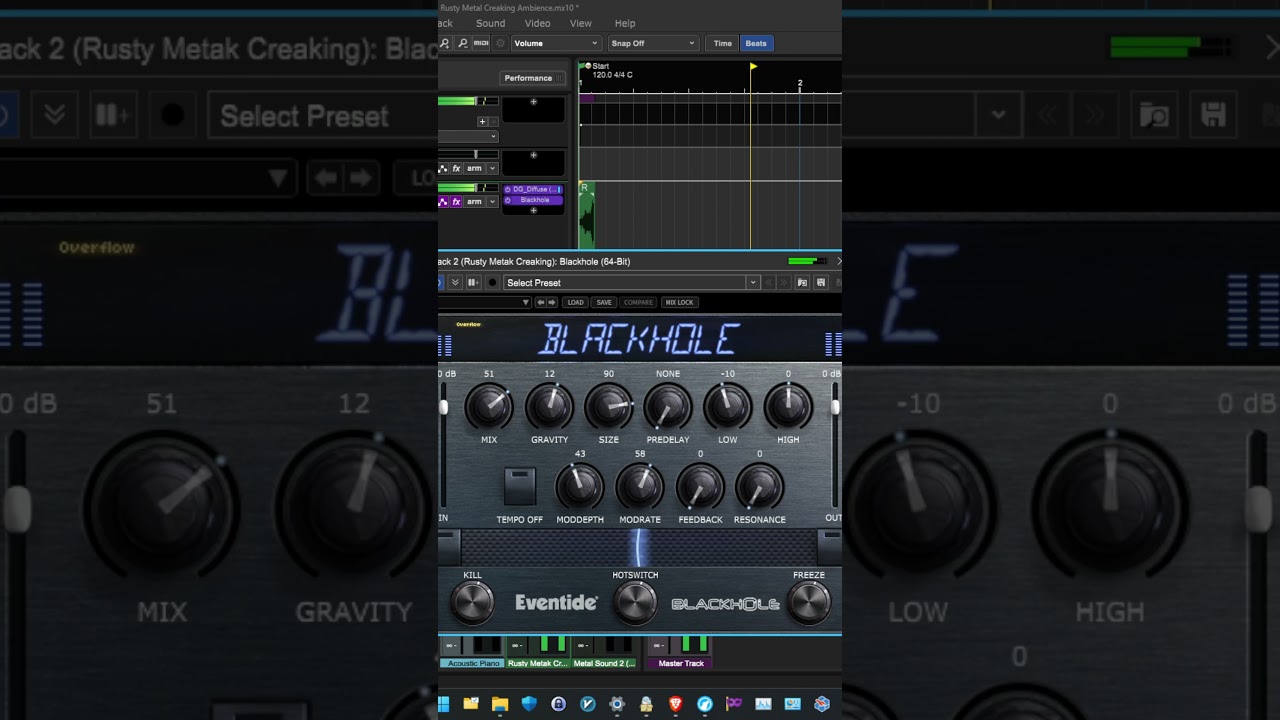The image size is (1280, 720).
Task: Arm the Blackhole track for recording
Action: [x=474, y=201]
